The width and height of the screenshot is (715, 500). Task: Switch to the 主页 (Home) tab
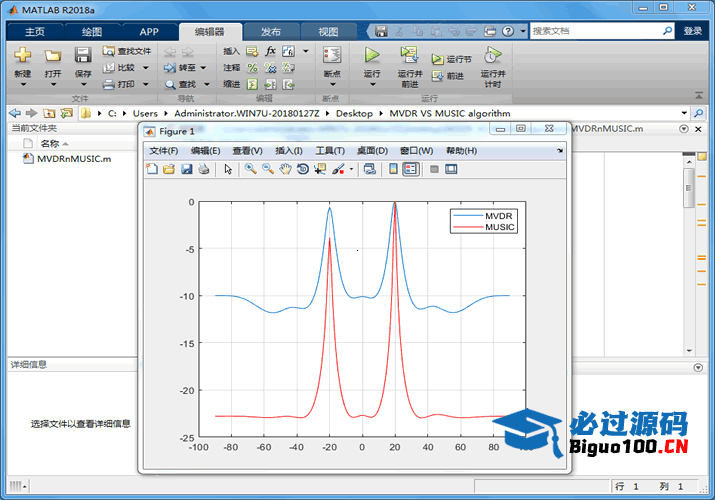[35, 31]
